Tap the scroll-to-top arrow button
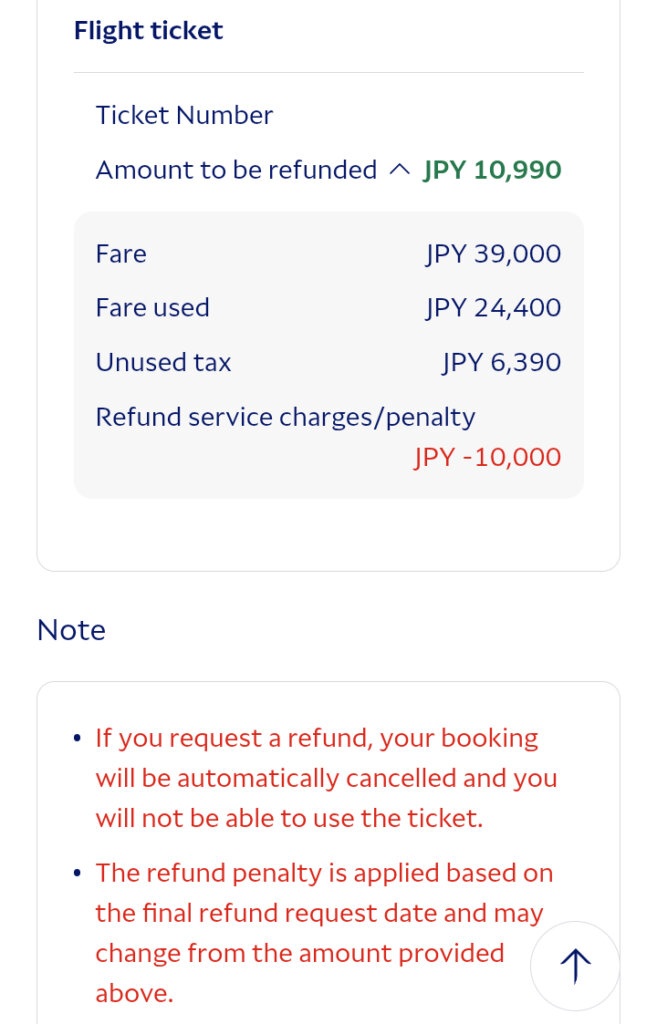The height and width of the screenshot is (1024, 657). [x=575, y=966]
